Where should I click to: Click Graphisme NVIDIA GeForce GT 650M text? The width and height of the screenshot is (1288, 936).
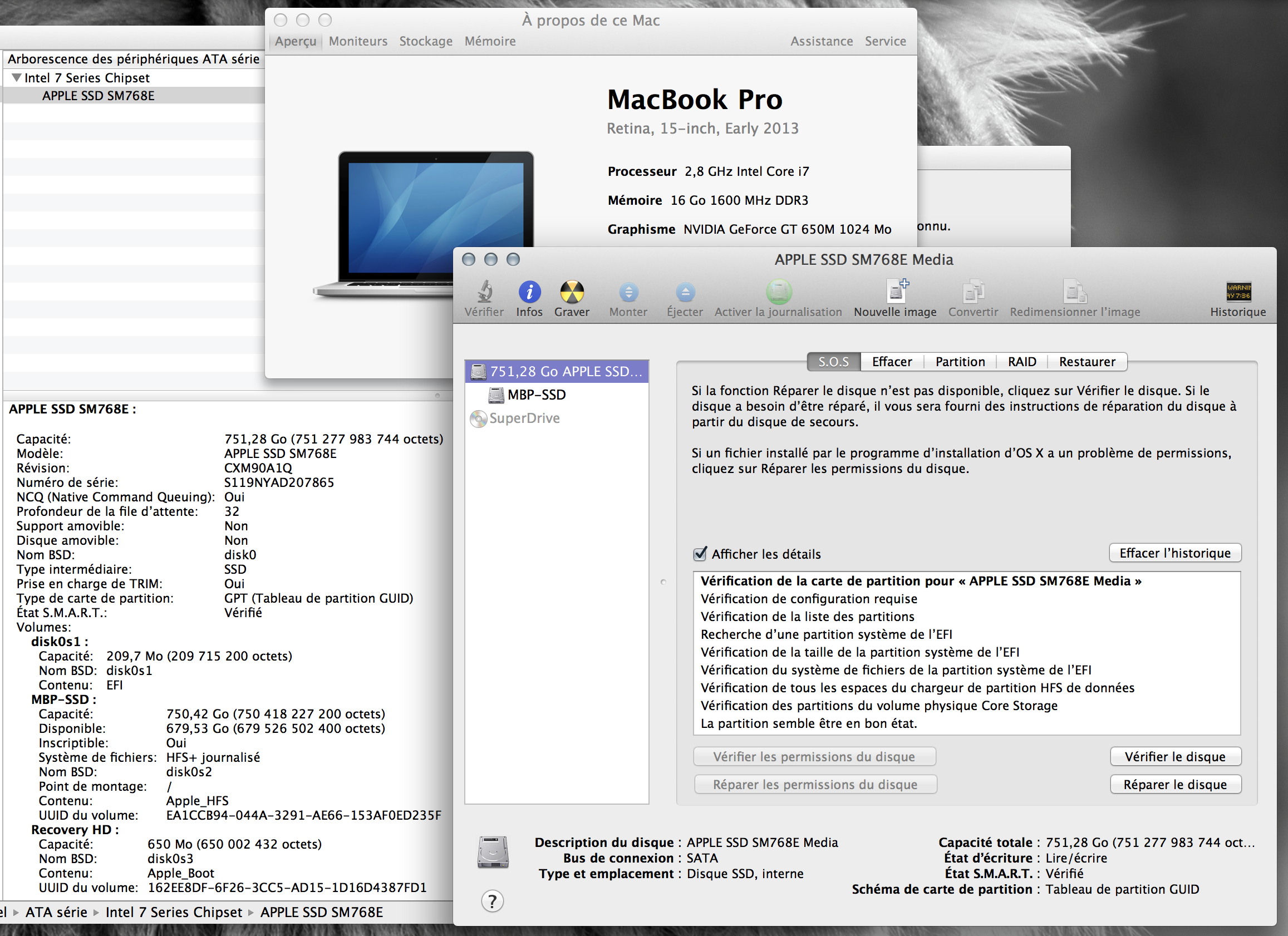click(x=749, y=229)
